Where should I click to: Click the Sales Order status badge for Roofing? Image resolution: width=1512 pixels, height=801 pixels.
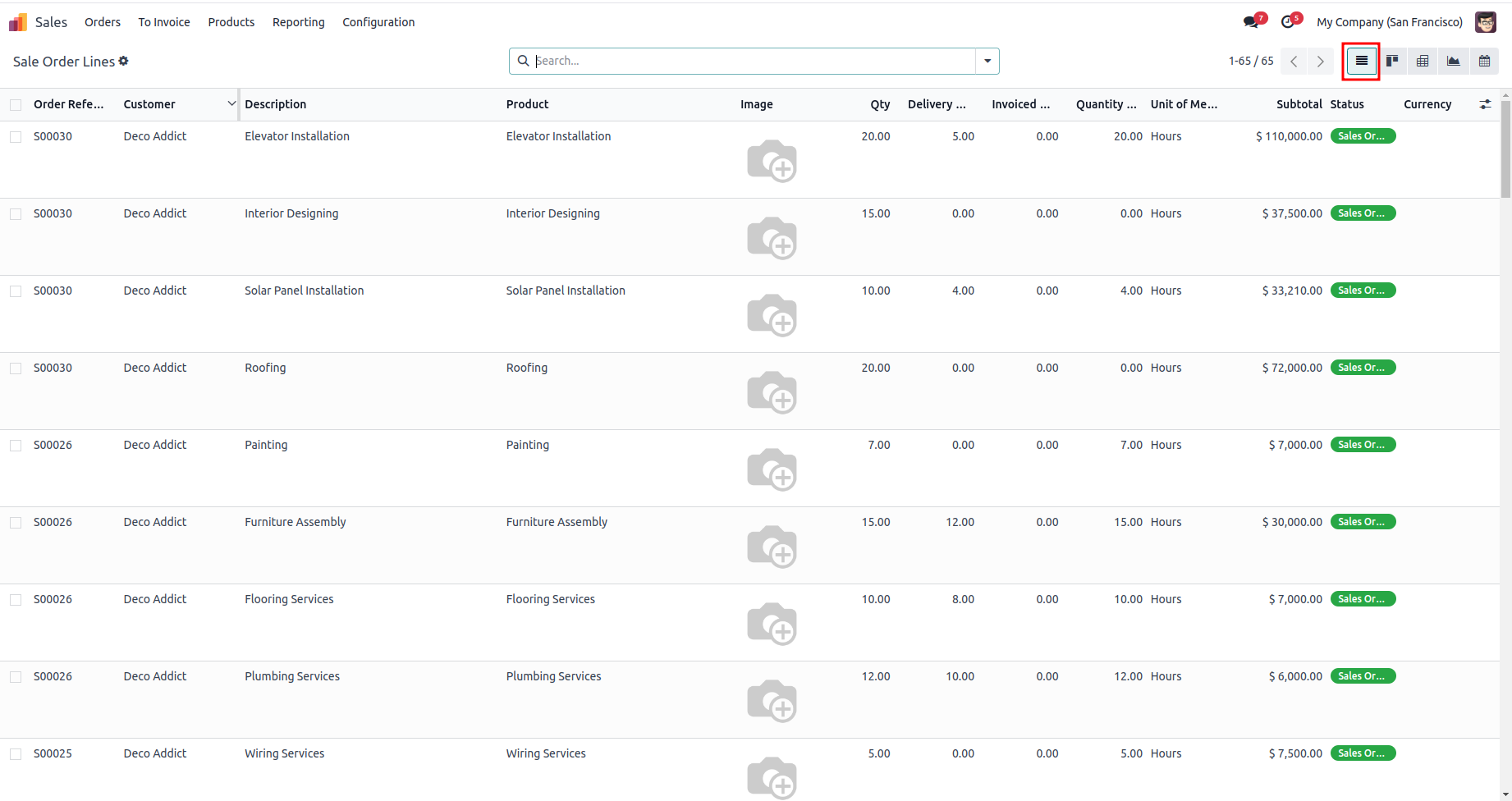click(x=1362, y=368)
